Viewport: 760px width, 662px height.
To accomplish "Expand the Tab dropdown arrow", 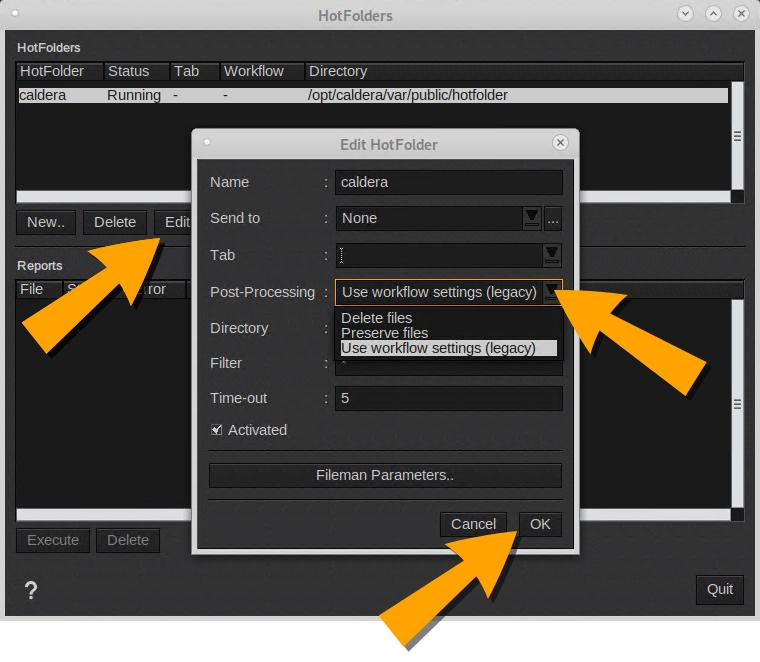I will (x=552, y=255).
